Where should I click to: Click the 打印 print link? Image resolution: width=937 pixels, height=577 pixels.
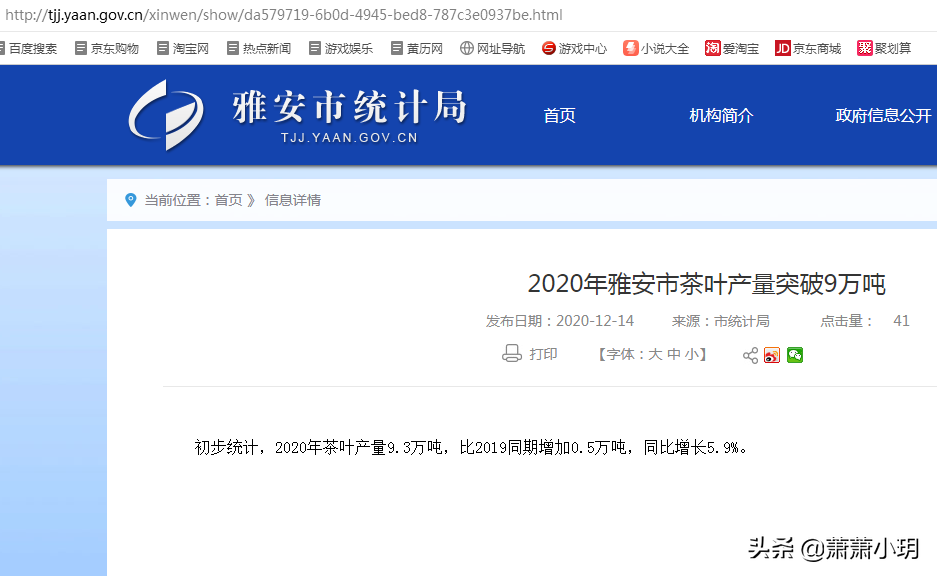coord(543,354)
